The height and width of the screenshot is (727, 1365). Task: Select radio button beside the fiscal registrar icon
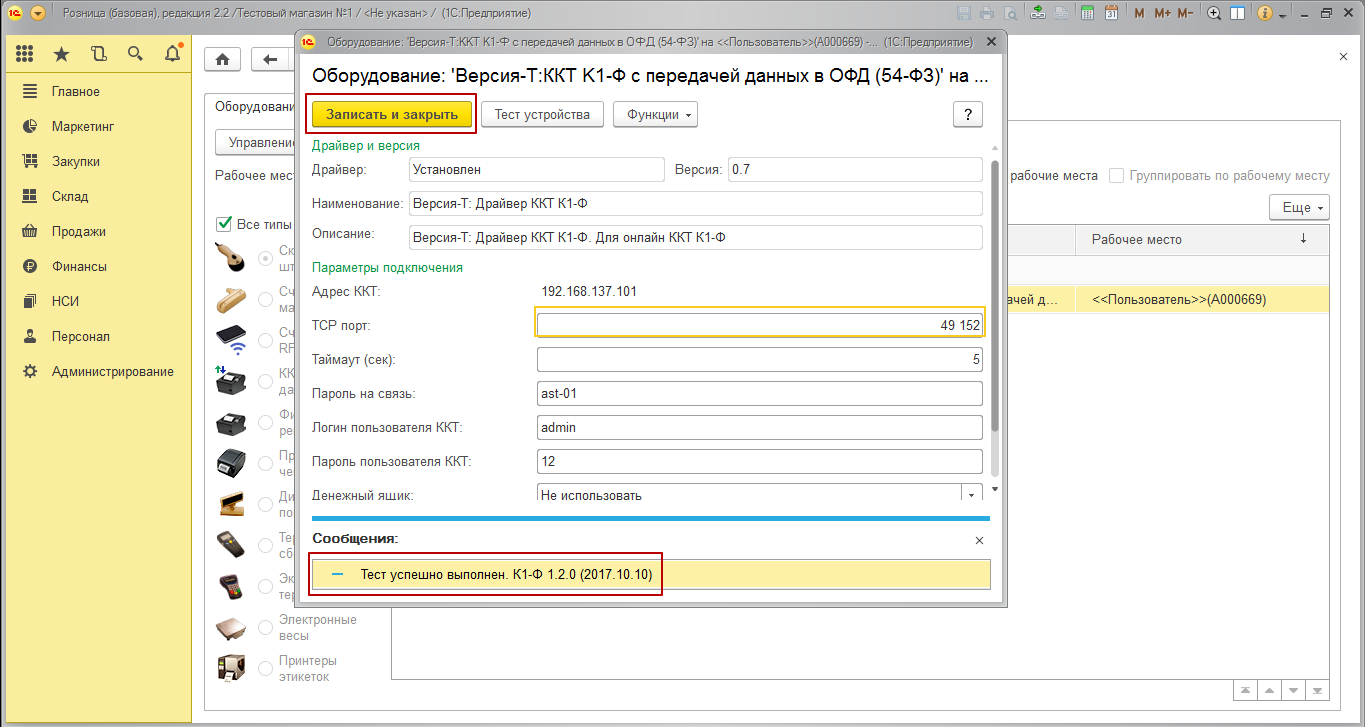coord(265,423)
